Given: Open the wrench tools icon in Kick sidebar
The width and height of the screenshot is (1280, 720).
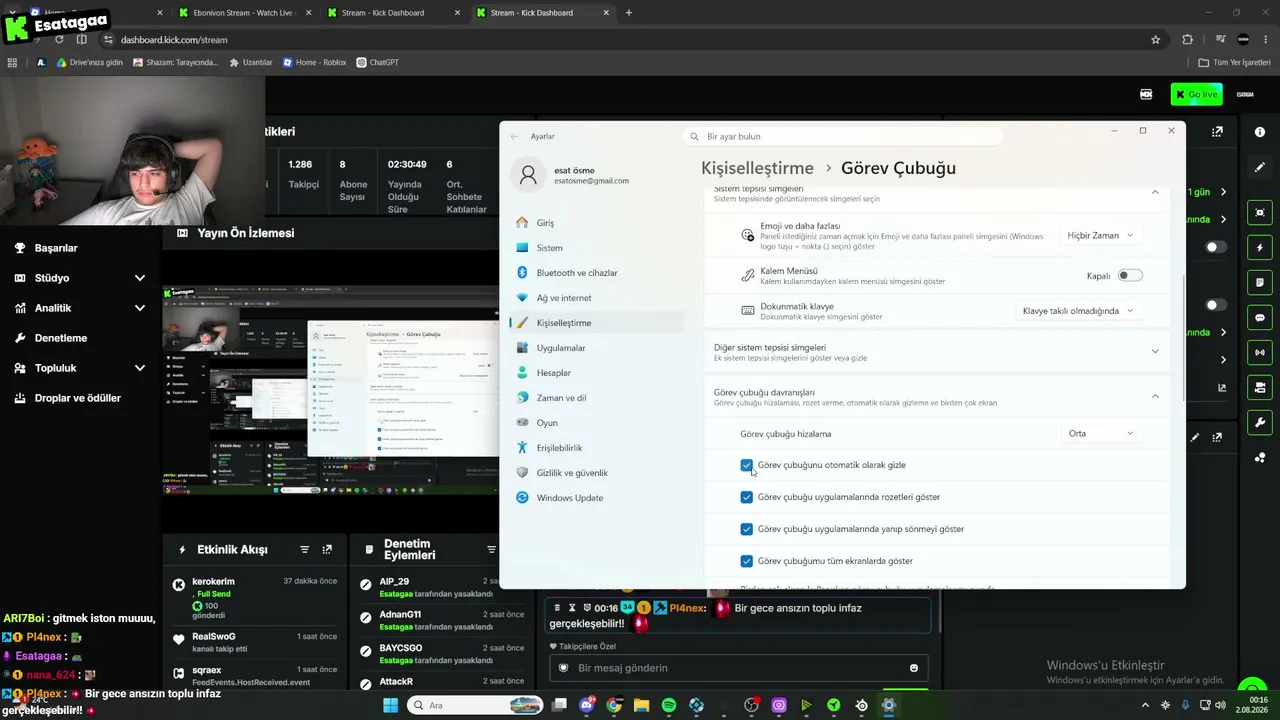Looking at the screenshot, I should point(1260,422).
